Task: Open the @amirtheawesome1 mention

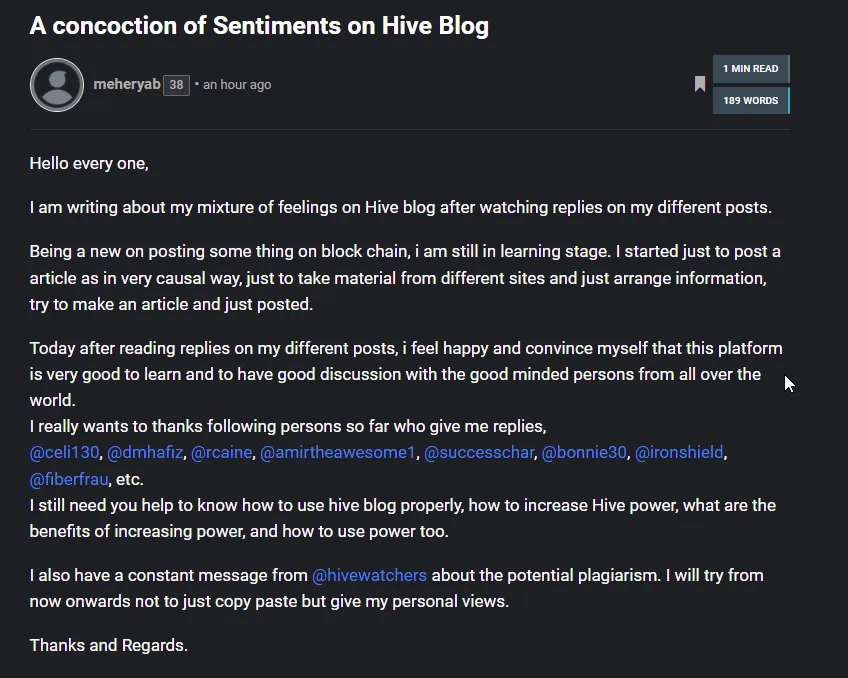Action: [x=337, y=453]
